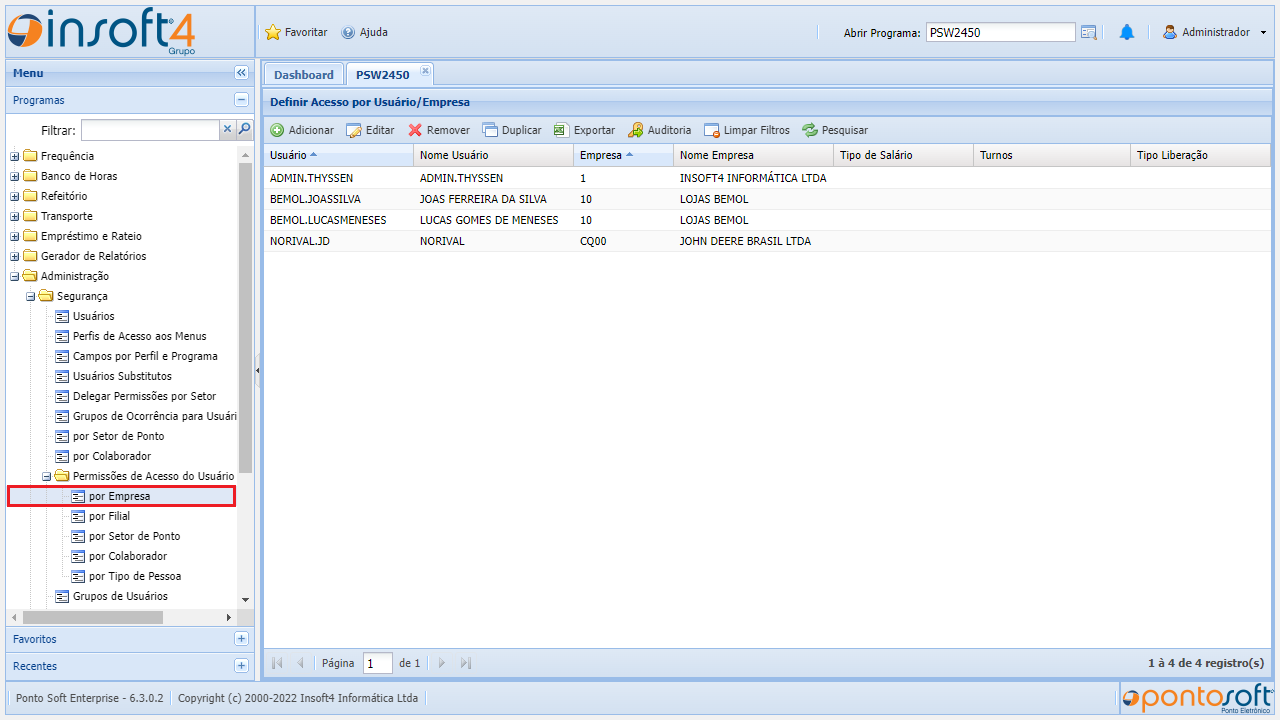Click the magnifier icon next to Filtrar
Image resolution: width=1280 pixels, height=720 pixels.
[x=244, y=129]
